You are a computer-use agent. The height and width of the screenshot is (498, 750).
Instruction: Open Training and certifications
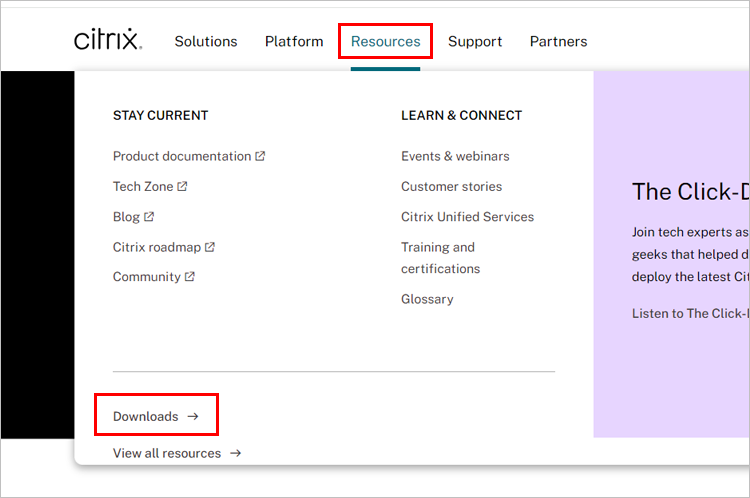[x=440, y=258]
